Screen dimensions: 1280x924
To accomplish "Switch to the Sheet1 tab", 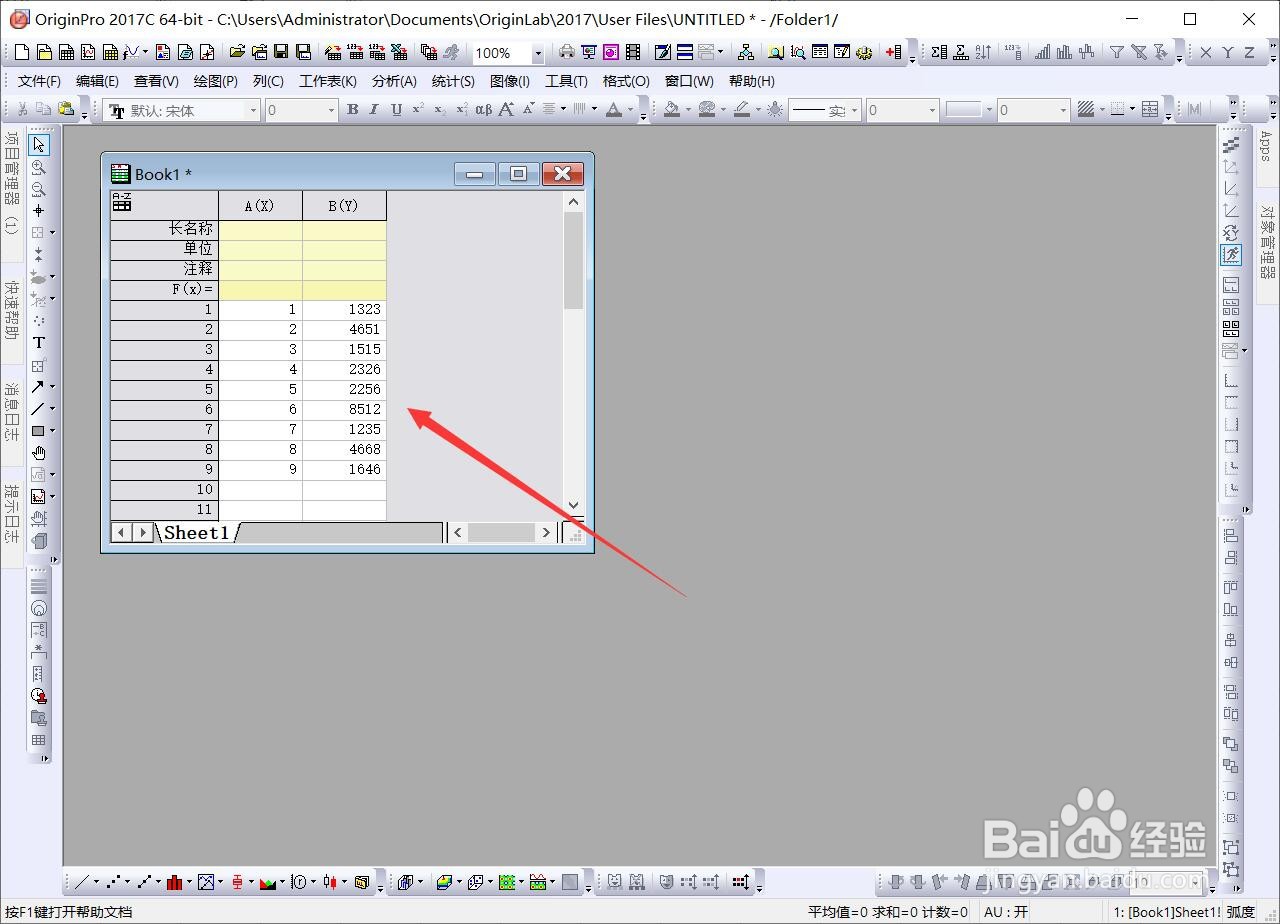I will pos(196,533).
